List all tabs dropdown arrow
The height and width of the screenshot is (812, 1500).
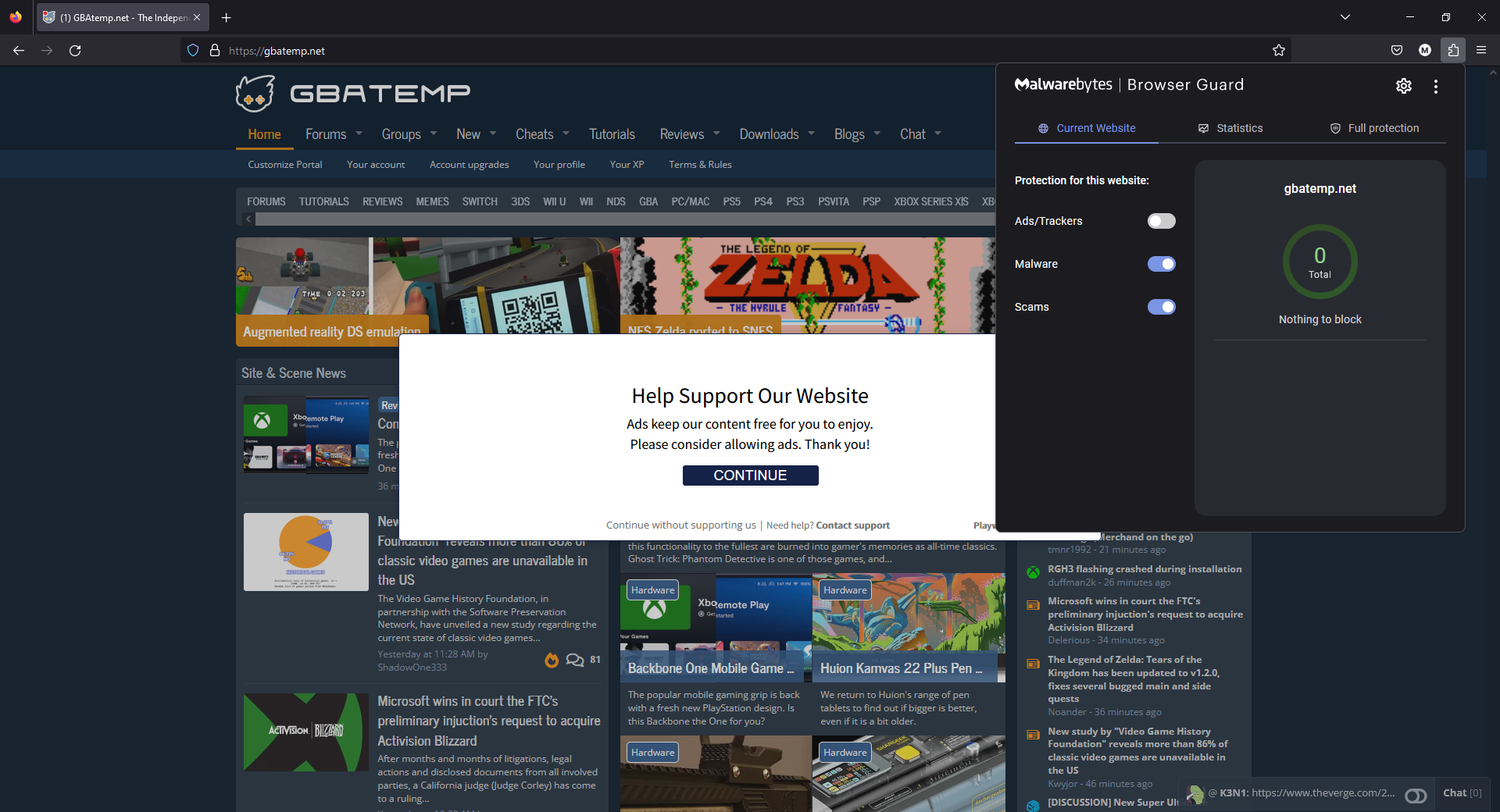pos(1345,17)
